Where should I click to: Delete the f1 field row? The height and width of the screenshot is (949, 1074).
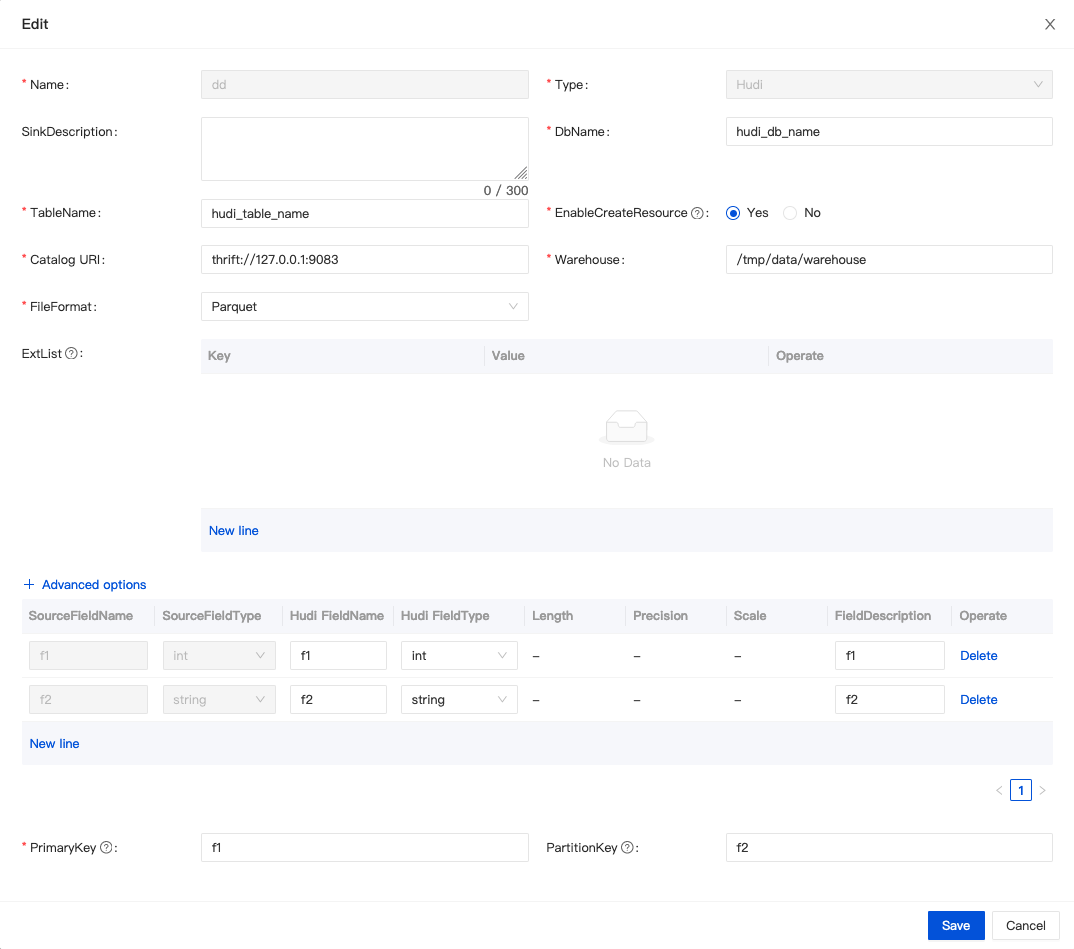click(978, 656)
